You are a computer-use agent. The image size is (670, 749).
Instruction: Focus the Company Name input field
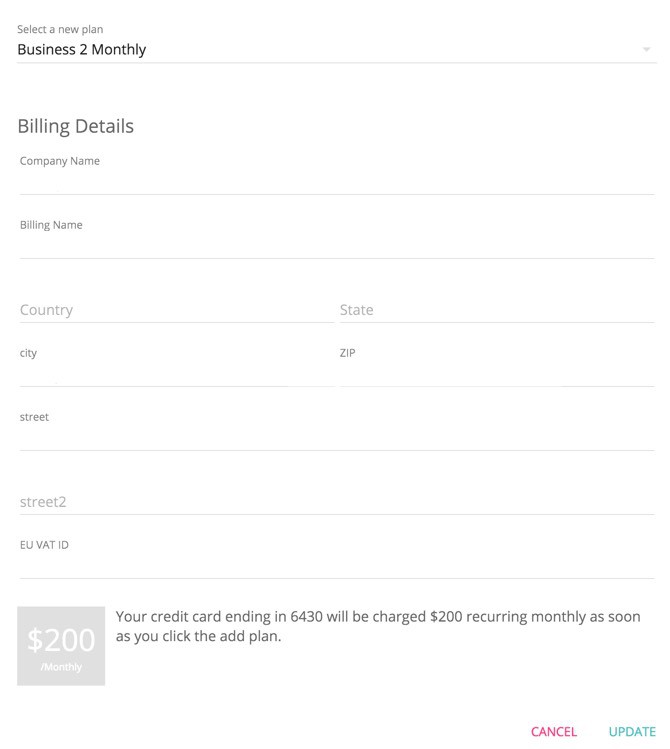(x=336, y=182)
